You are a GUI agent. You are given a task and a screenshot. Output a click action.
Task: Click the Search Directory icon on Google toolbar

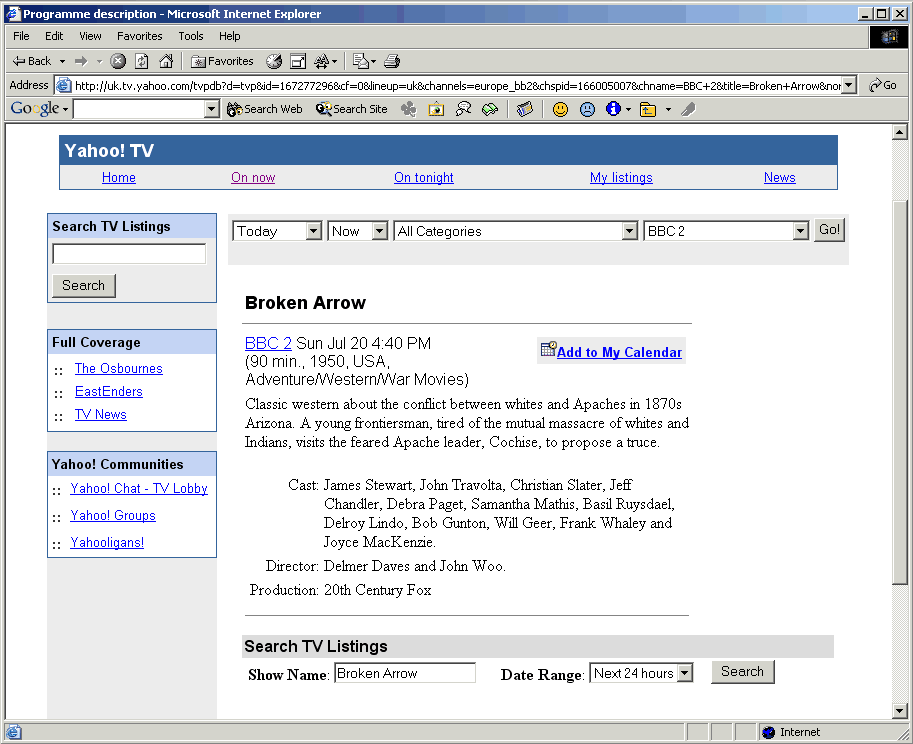click(490, 109)
